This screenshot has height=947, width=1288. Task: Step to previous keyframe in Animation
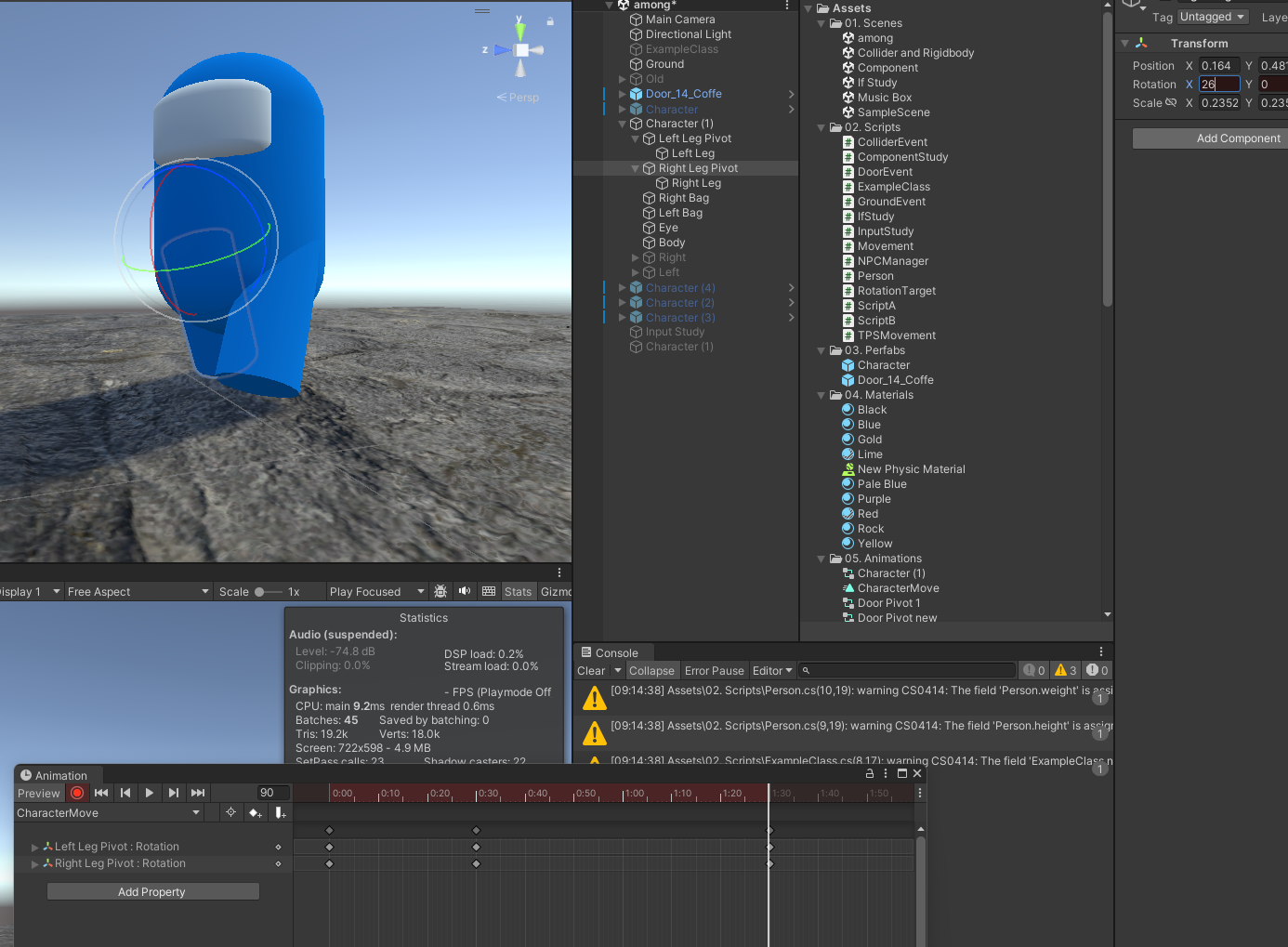(125, 793)
